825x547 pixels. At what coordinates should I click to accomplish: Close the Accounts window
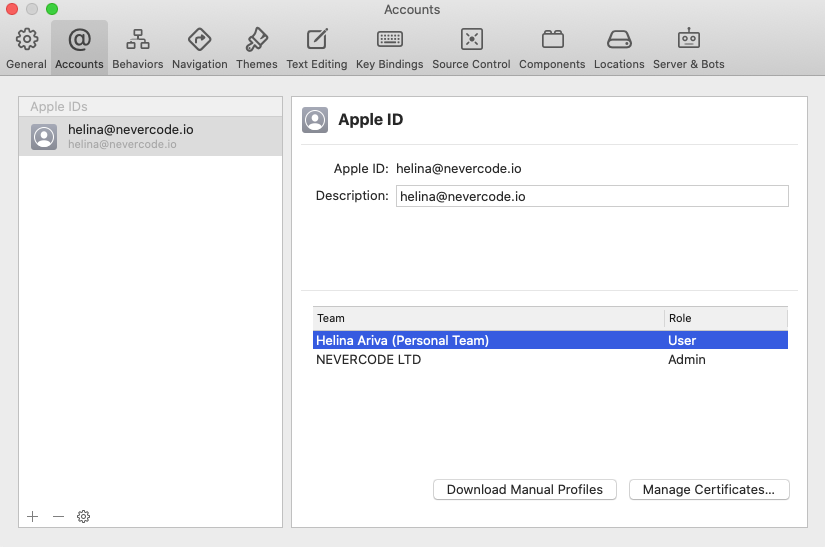(12, 9)
